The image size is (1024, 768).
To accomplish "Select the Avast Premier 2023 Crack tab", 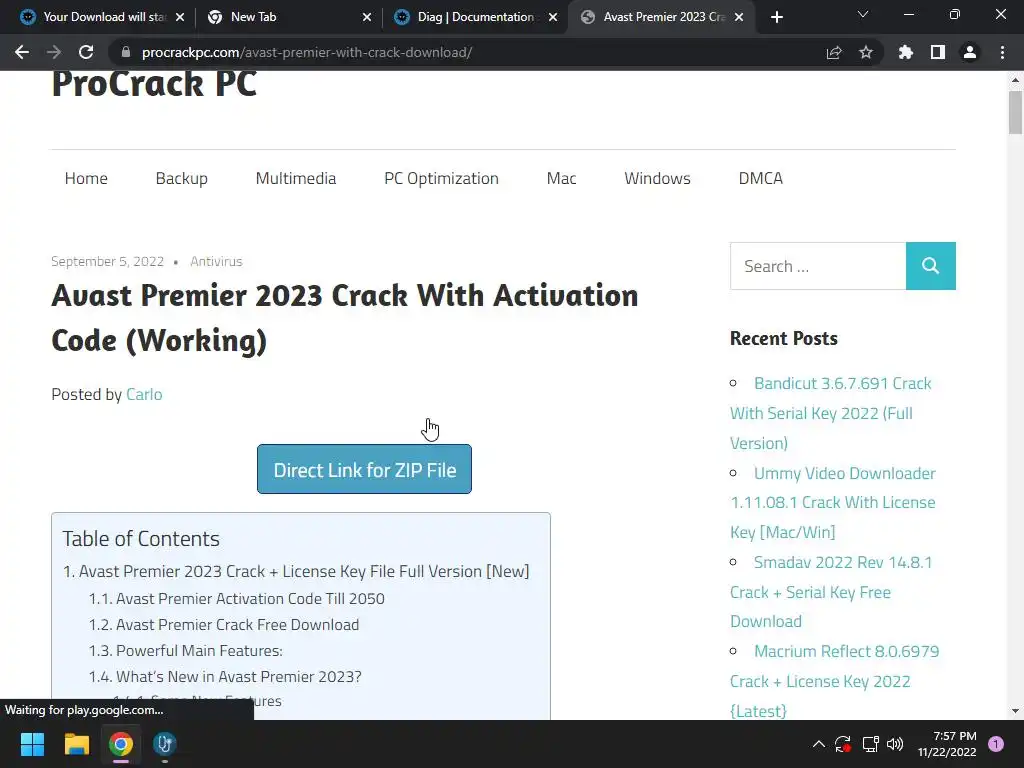I will 661,17.
